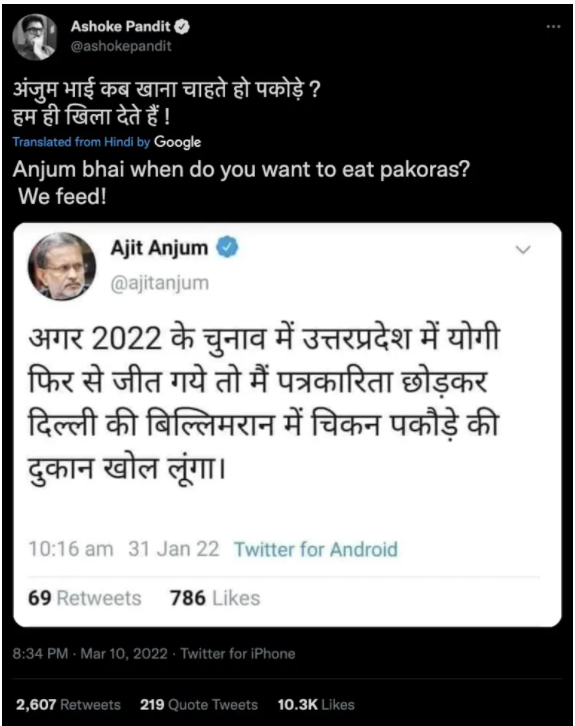
Task: Open Ajit Anjum's profile photo
Action: point(62,267)
